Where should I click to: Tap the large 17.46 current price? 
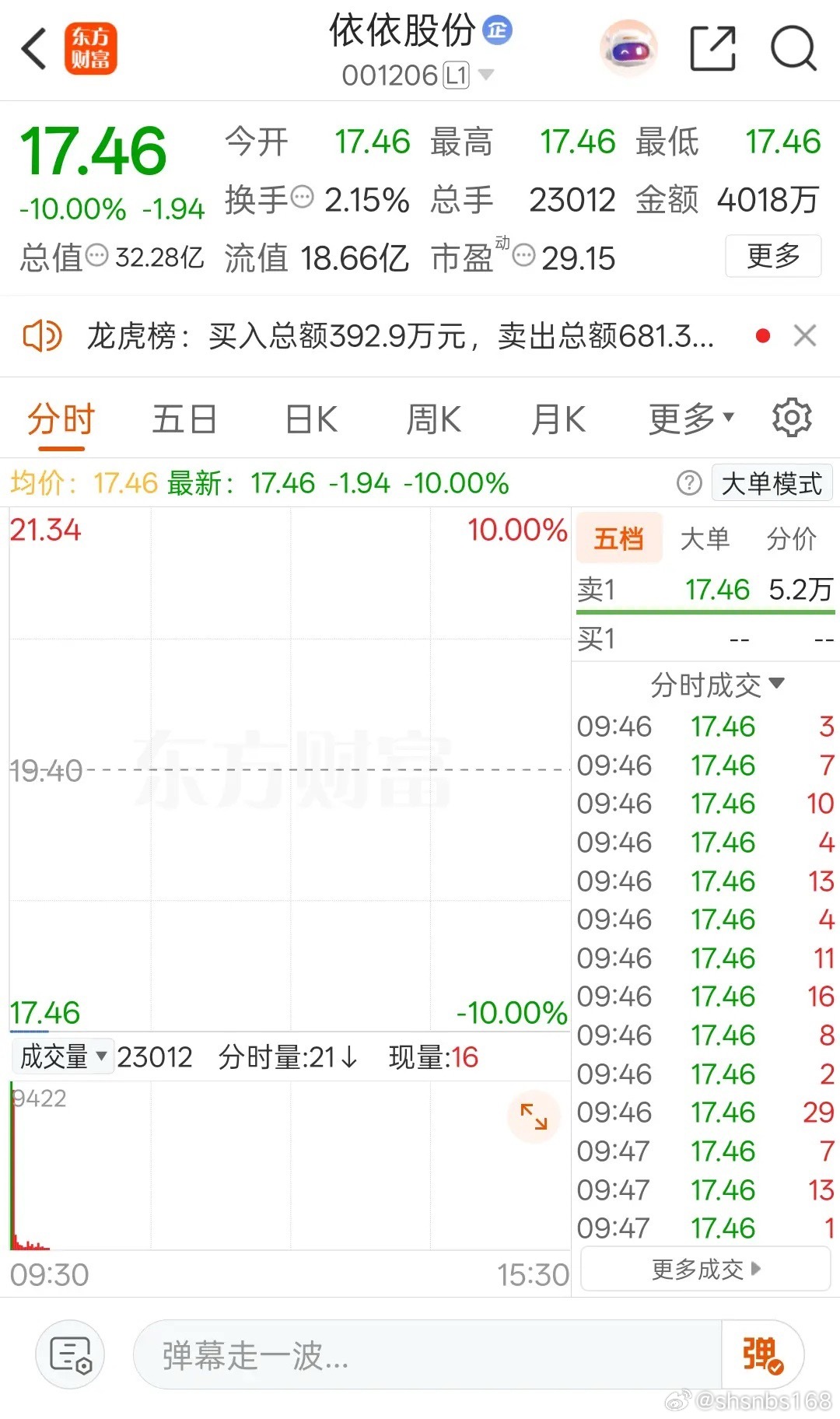[93, 151]
